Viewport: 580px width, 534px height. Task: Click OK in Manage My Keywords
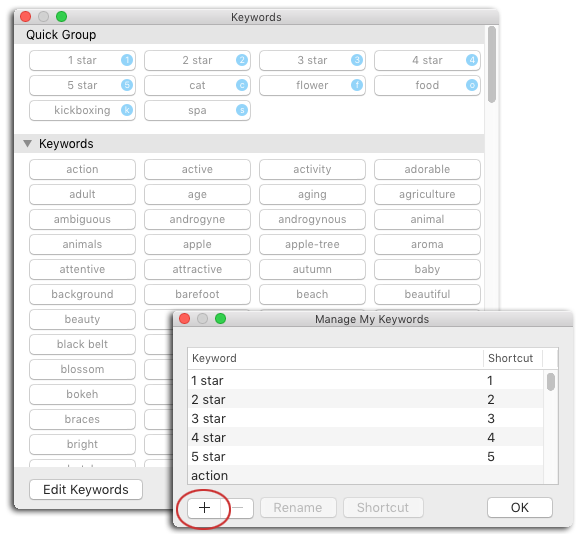tap(520, 507)
